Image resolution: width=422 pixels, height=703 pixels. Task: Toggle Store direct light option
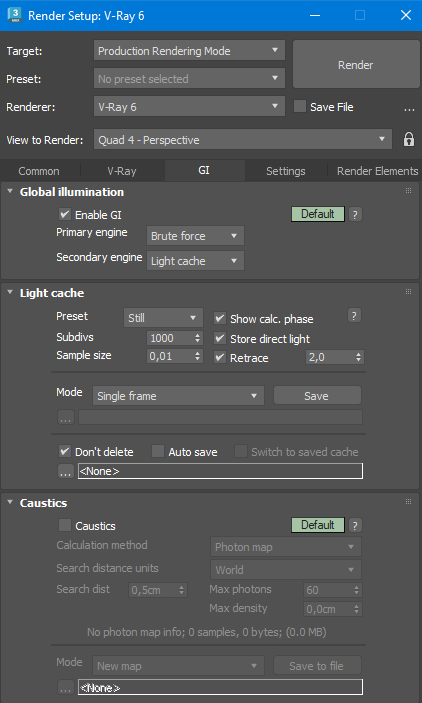point(219,338)
